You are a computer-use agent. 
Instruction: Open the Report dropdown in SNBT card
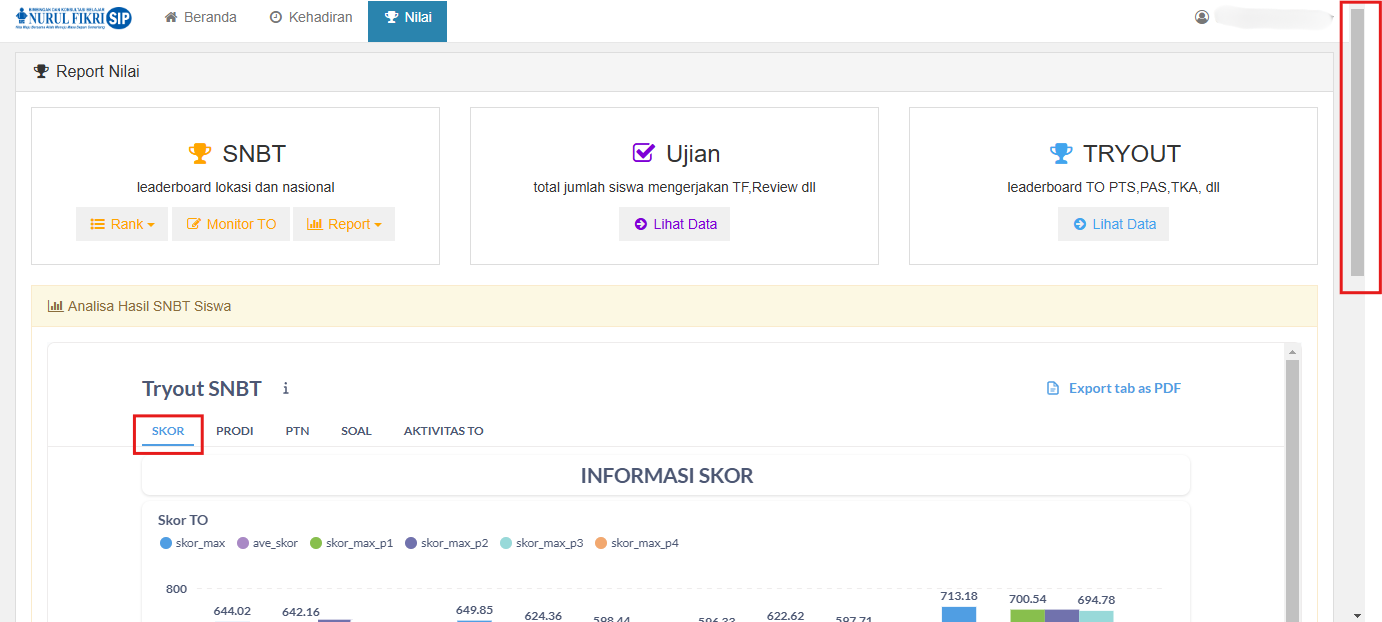click(343, 224)
